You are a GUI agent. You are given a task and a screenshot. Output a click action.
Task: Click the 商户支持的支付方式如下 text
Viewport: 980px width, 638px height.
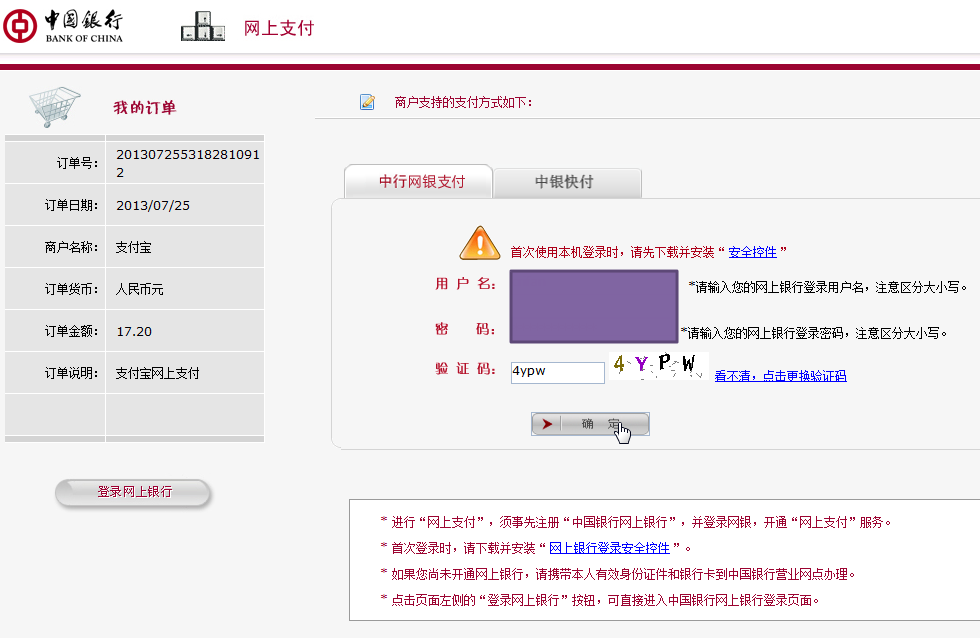coord(463,102)
